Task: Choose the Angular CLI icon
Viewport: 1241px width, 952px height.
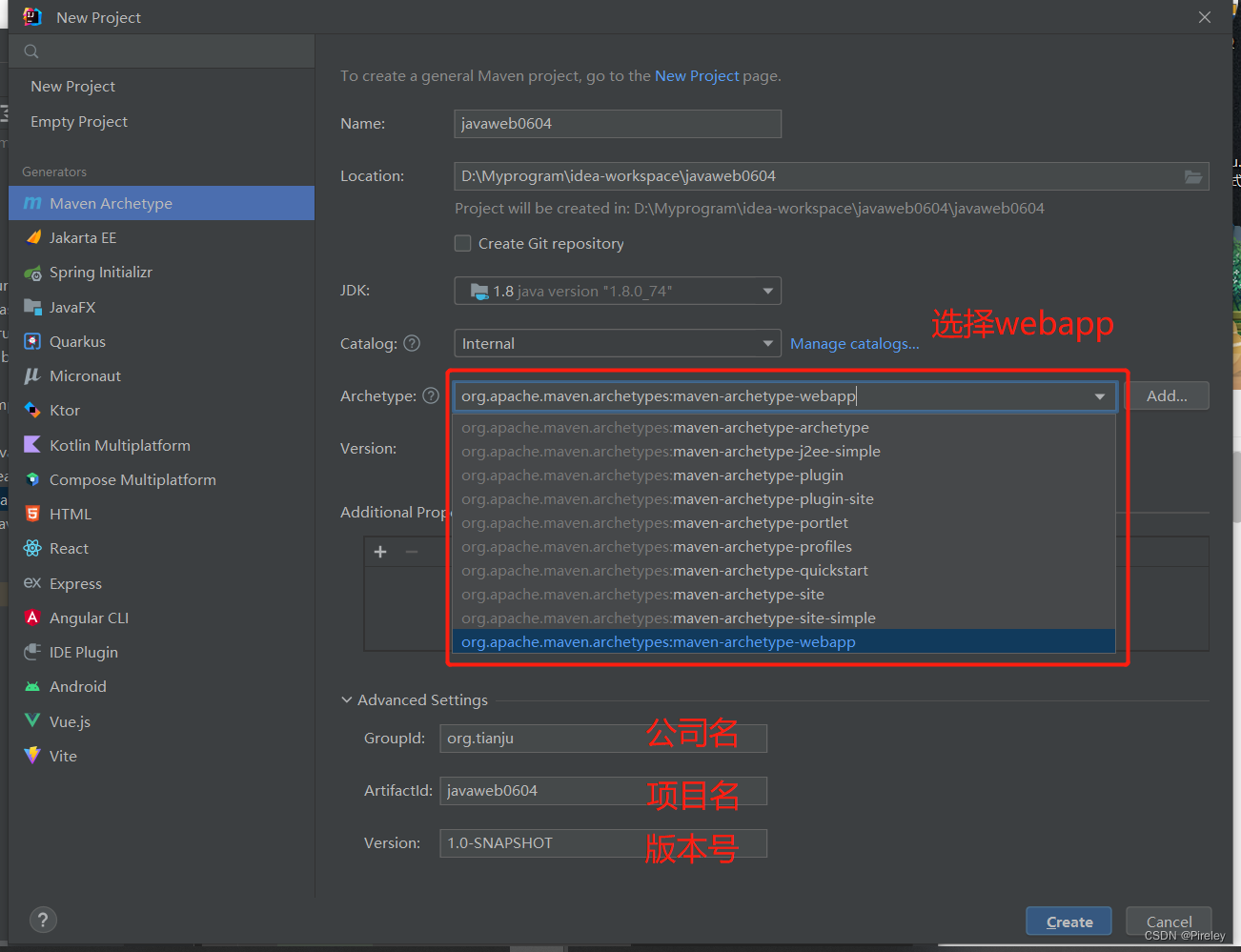Action: (x=32, y=618)
